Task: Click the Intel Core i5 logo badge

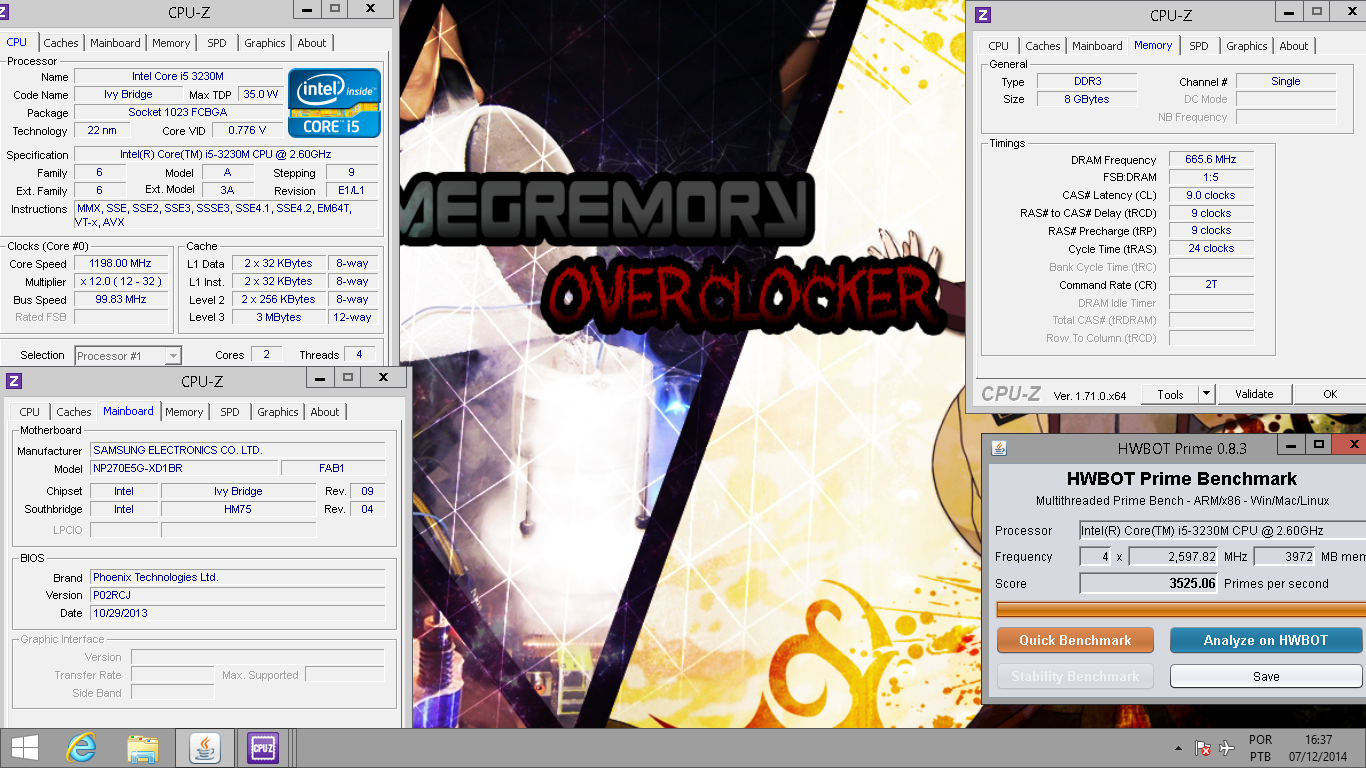Action: coord(334,103)
